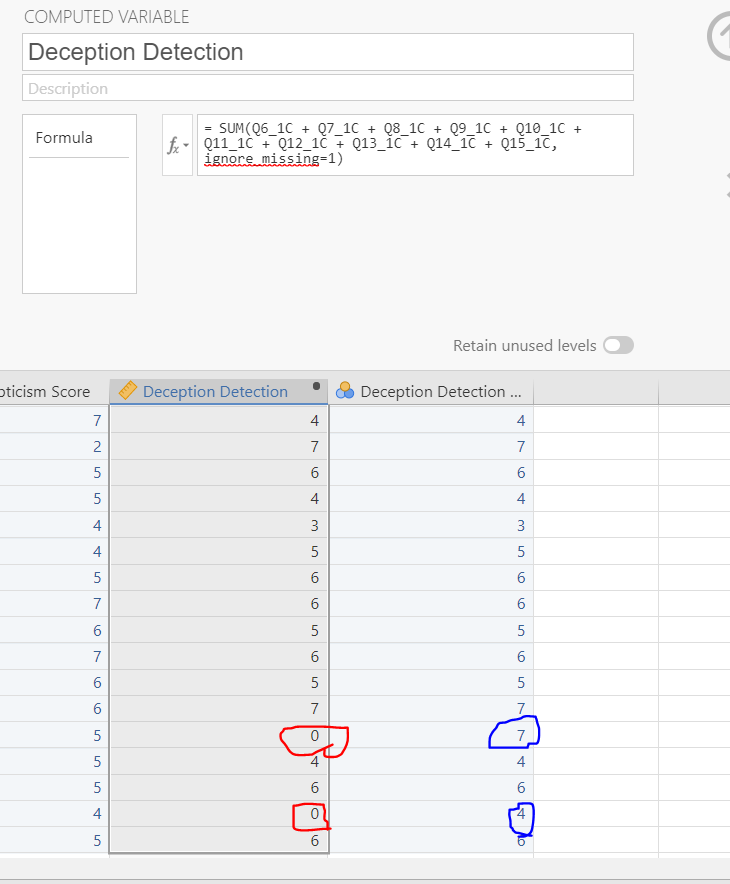Viewport: 730px width, 884px height.
Task: Toggle Retain unused levels switch
Action: [618, 345]
